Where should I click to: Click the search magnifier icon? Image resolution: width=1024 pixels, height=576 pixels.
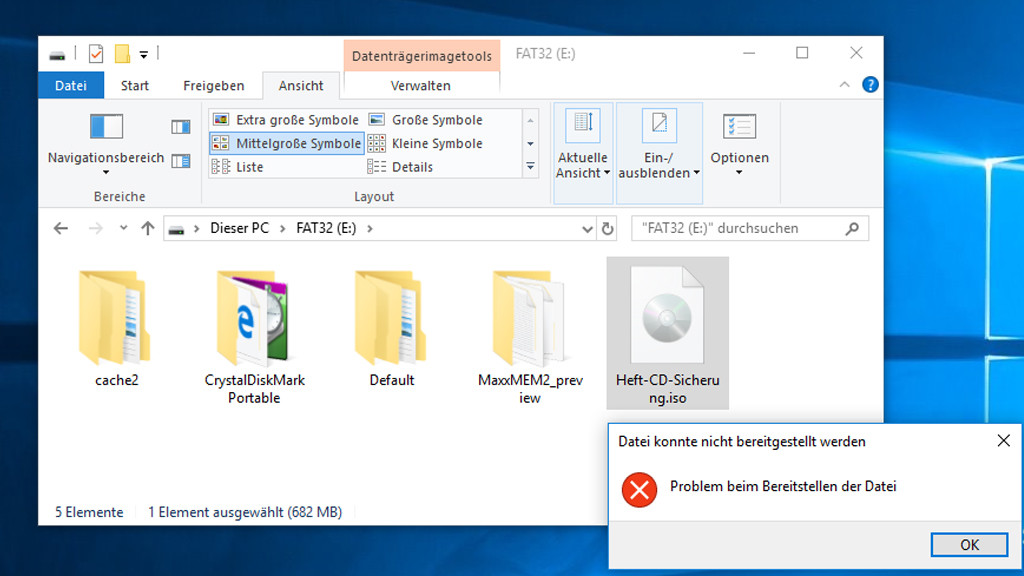click(852, 229)
